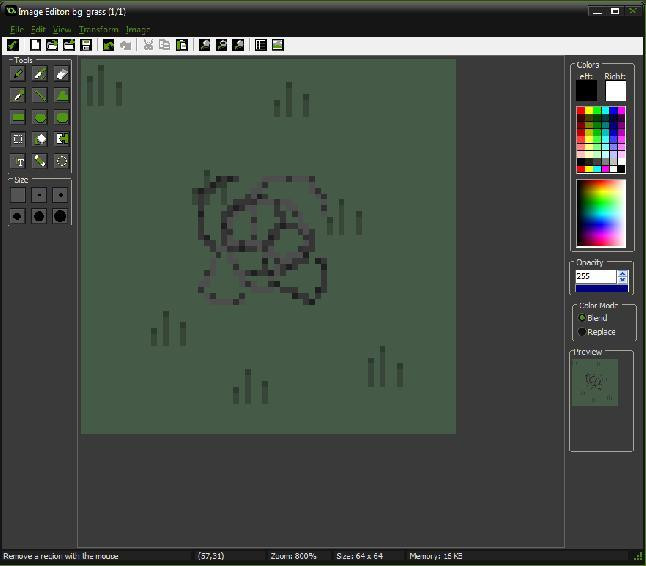Select the eraser tool
646x566 pixels.
[61, 74]
